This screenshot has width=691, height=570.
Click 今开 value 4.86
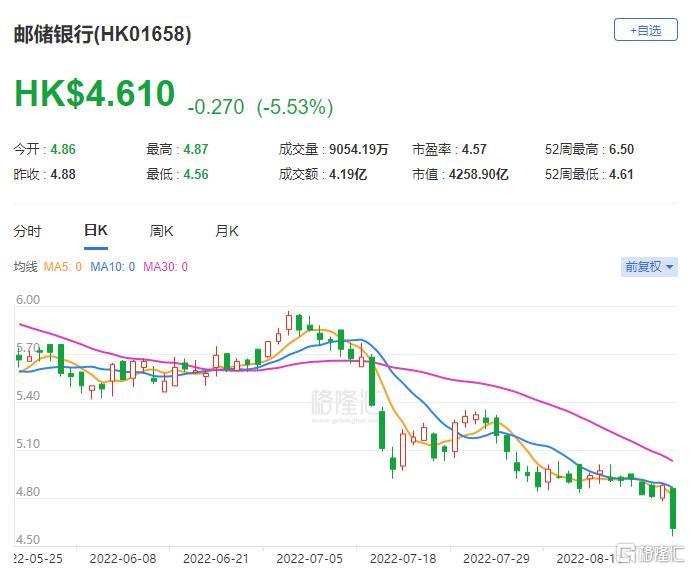(63, 149)
